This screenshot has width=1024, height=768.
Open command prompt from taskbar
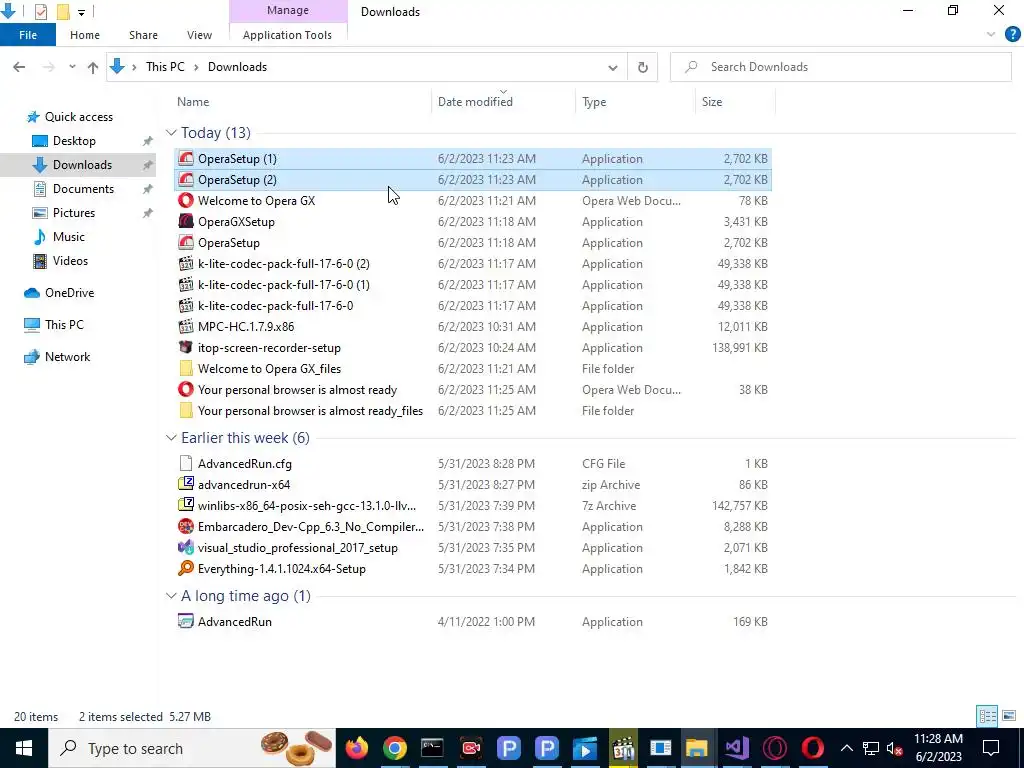[x=432, y=748]
